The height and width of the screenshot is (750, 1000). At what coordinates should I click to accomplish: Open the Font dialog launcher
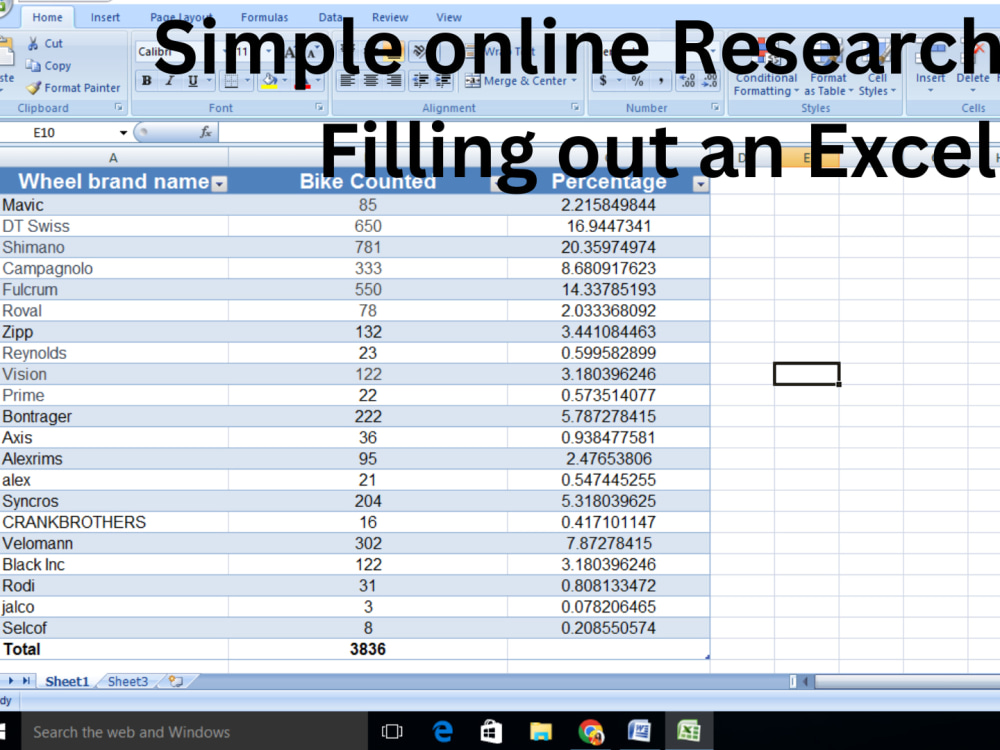click(x=319, y=107)
